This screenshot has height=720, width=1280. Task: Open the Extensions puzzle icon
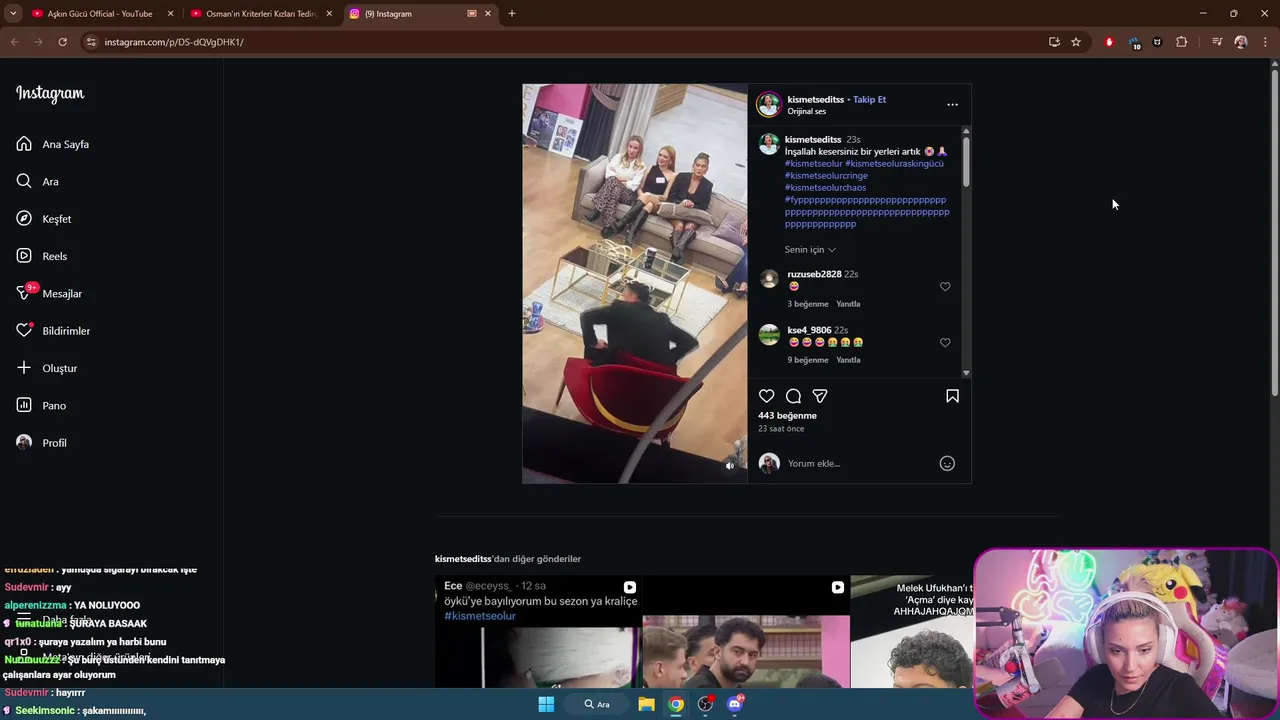tap(1181, 42)
